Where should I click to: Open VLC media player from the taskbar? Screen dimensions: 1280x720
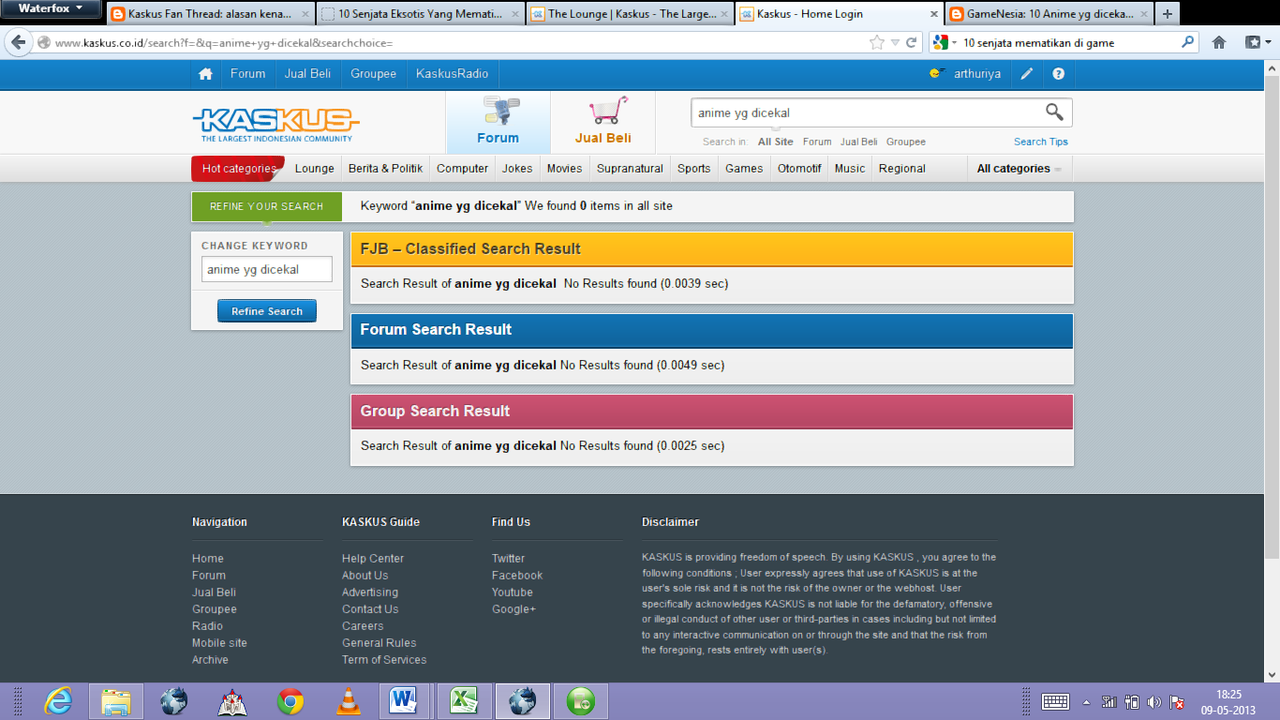(348, 701)
